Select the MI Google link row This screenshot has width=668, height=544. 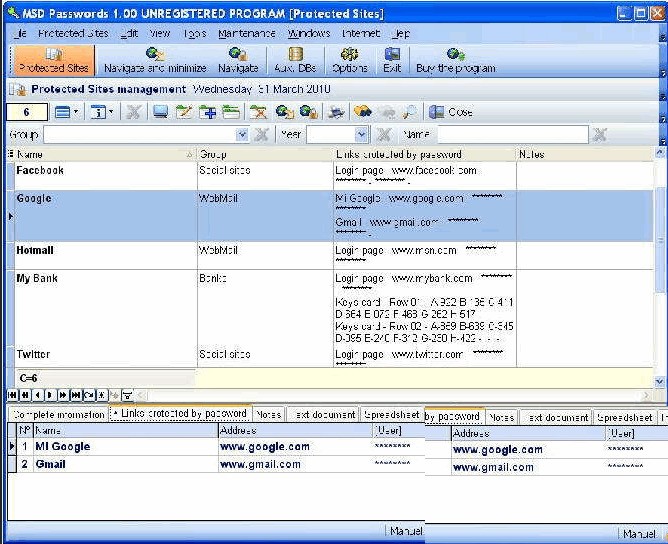pos(216,447)
